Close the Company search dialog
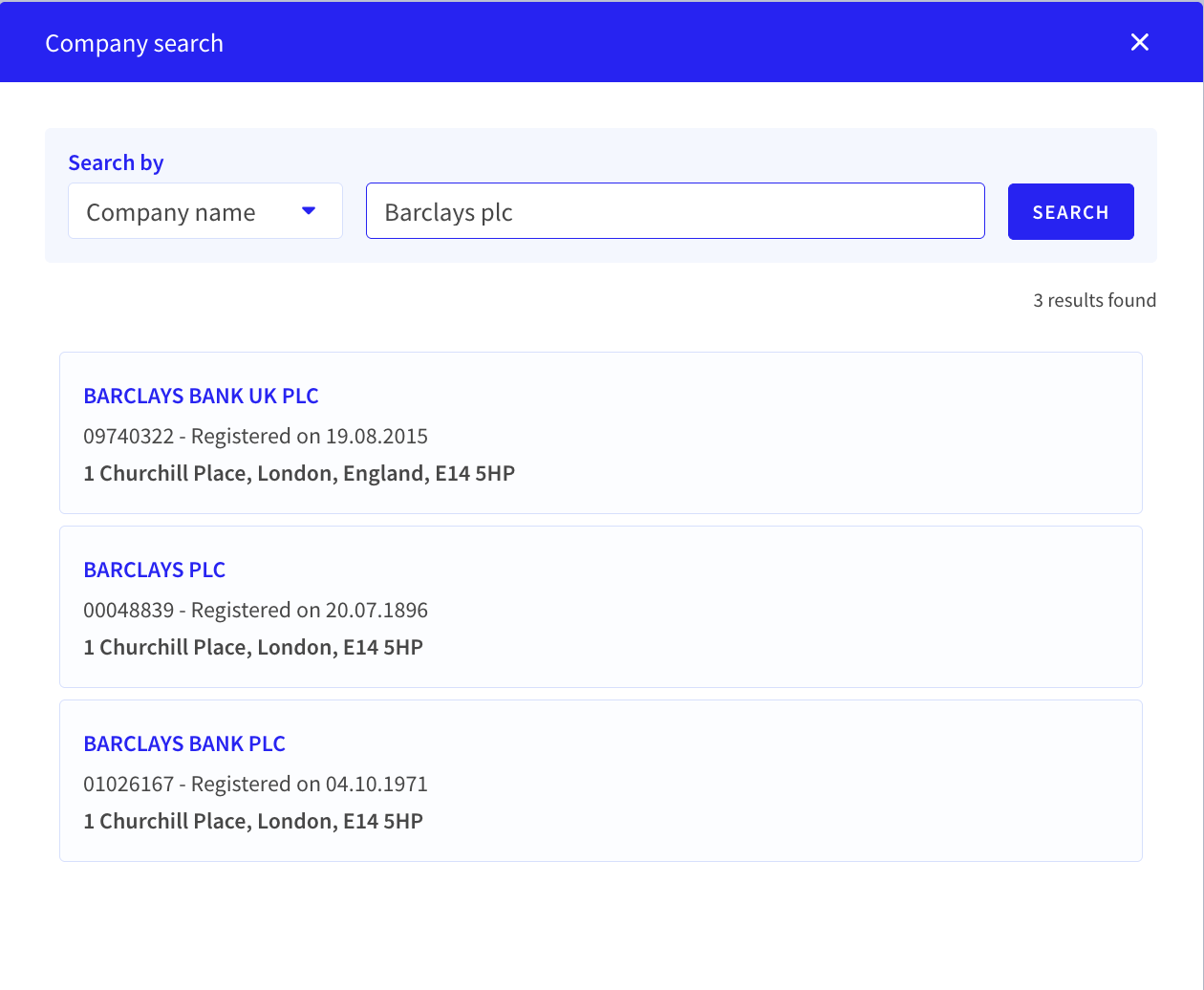 pyautogui.click(x=1139, y=42)
